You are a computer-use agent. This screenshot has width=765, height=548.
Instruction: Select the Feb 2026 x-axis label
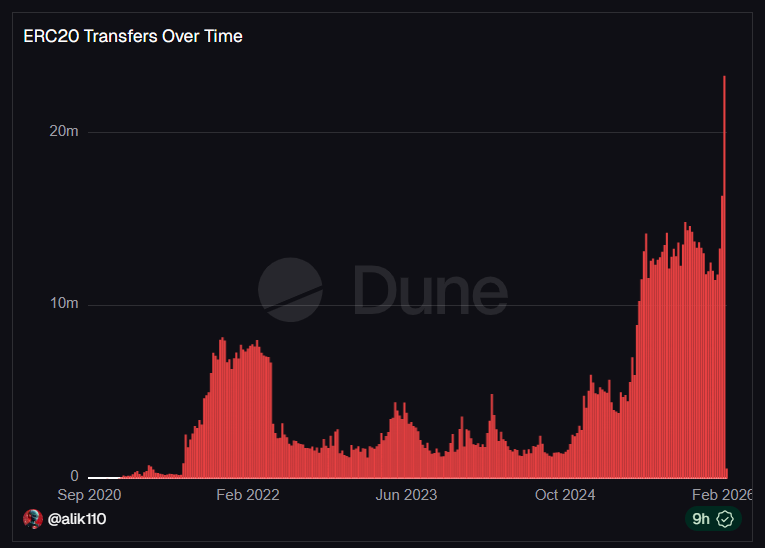pyautogui.click(x=722, y=495)
